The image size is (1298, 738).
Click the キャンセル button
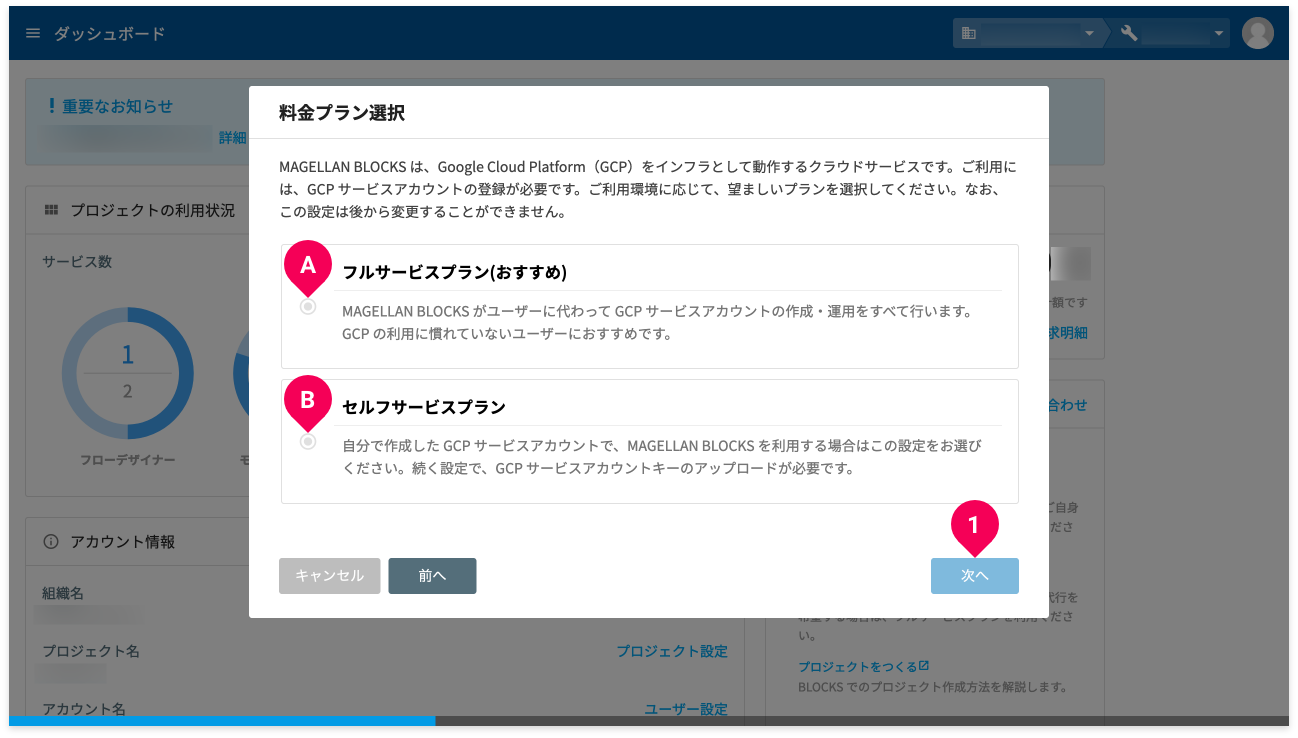coord(329,576)
